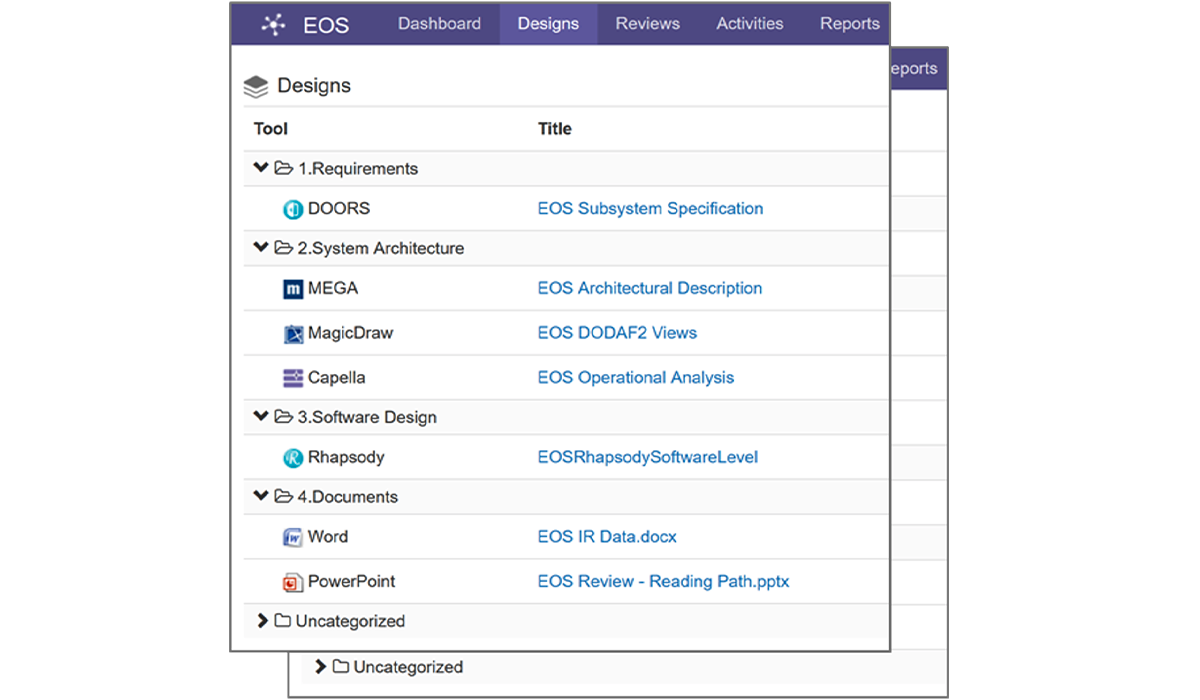This screenshot has height=700, width=1200.
Task: Click the MagicDraw tool icon
Action: pyautogui.click(x=293, y=334)
